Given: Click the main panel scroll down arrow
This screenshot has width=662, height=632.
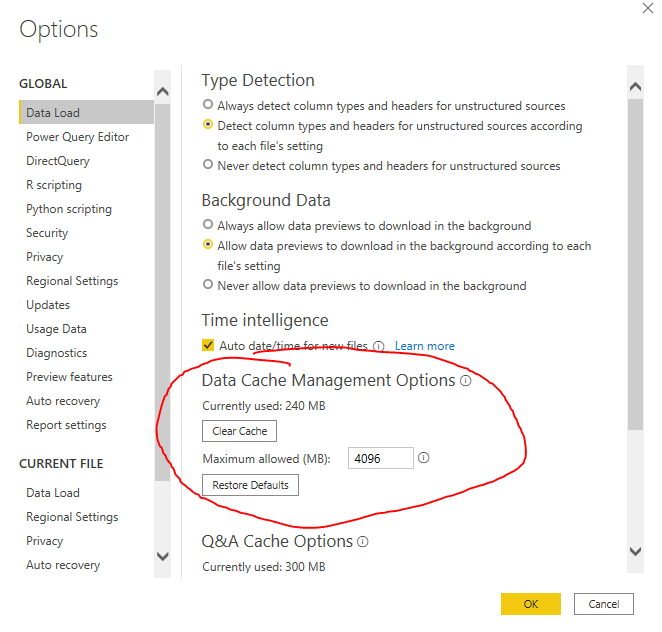Looking at the screenshot, I should tap(635, 551).
